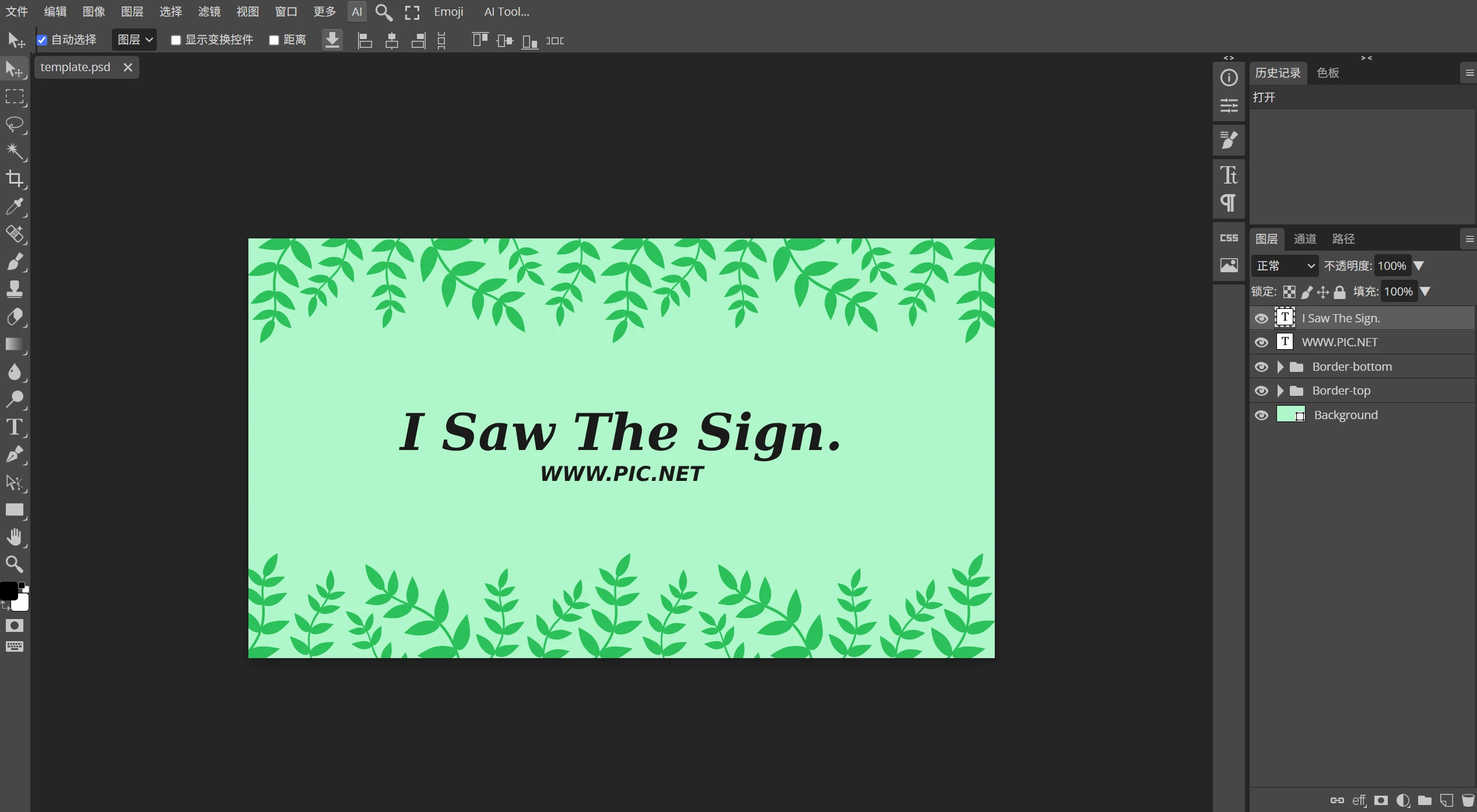Open the Layers panel options menu
1477x812 pixels.
(1469, 239)
